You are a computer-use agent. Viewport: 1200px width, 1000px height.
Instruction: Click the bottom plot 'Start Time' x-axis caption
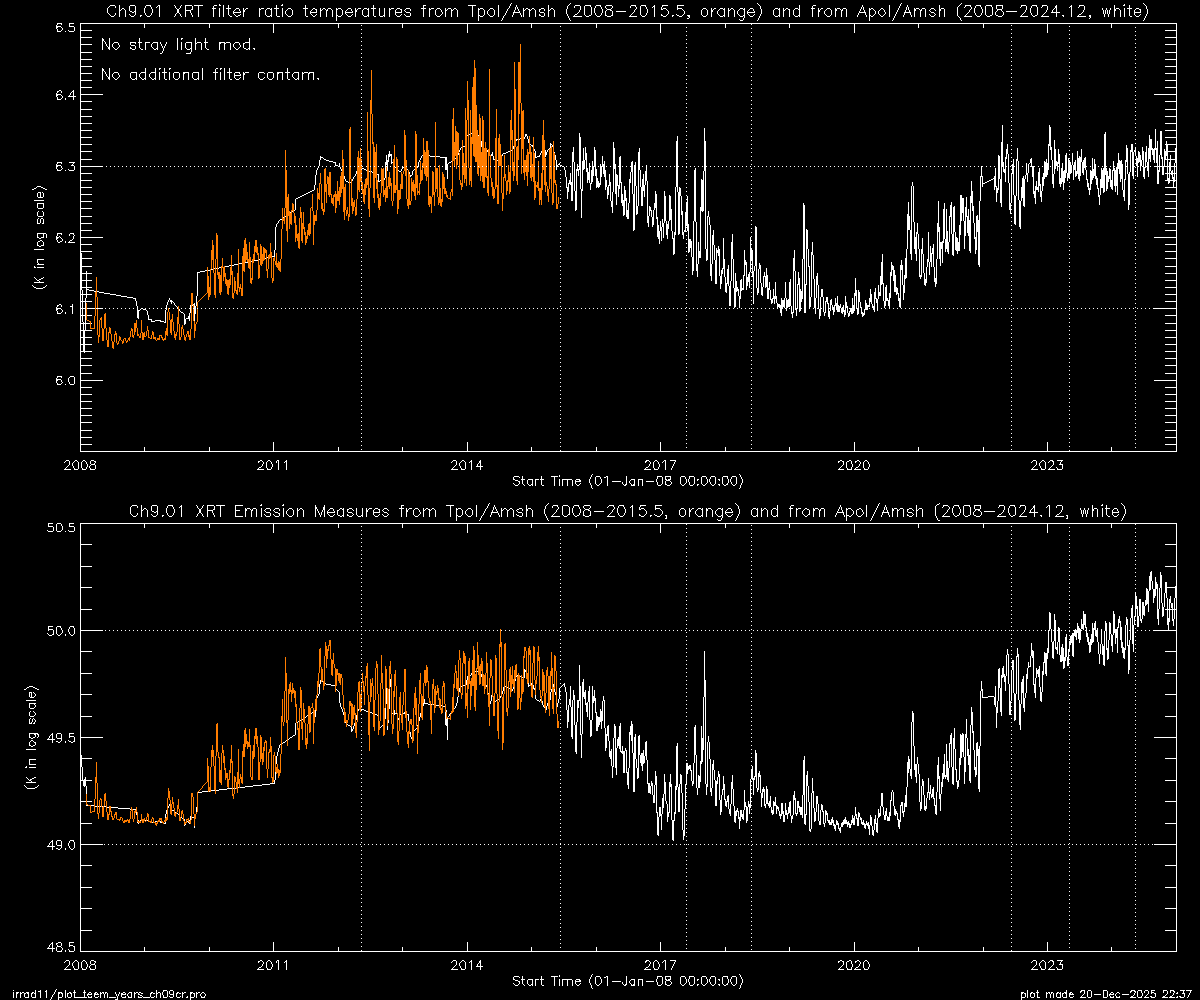pyautogui.click(x=627, y=980)
